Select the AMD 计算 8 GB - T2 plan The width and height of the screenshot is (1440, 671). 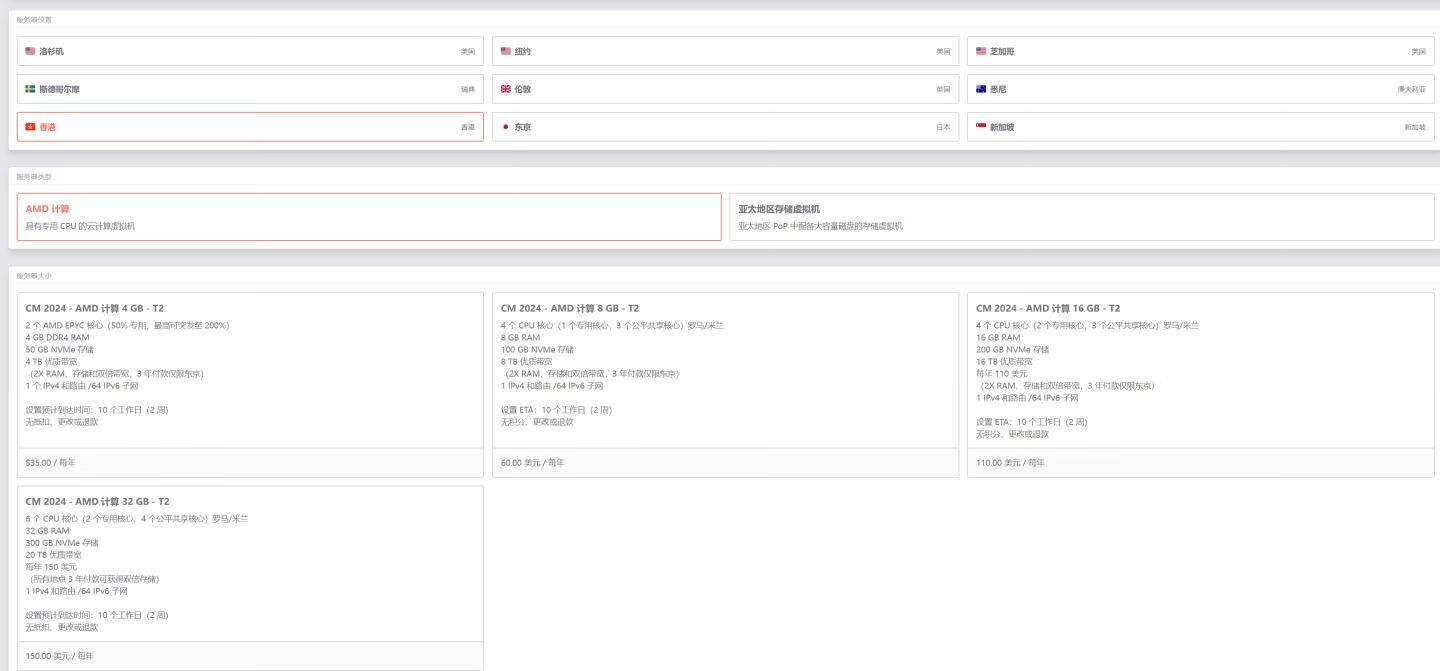pos(725,370)
